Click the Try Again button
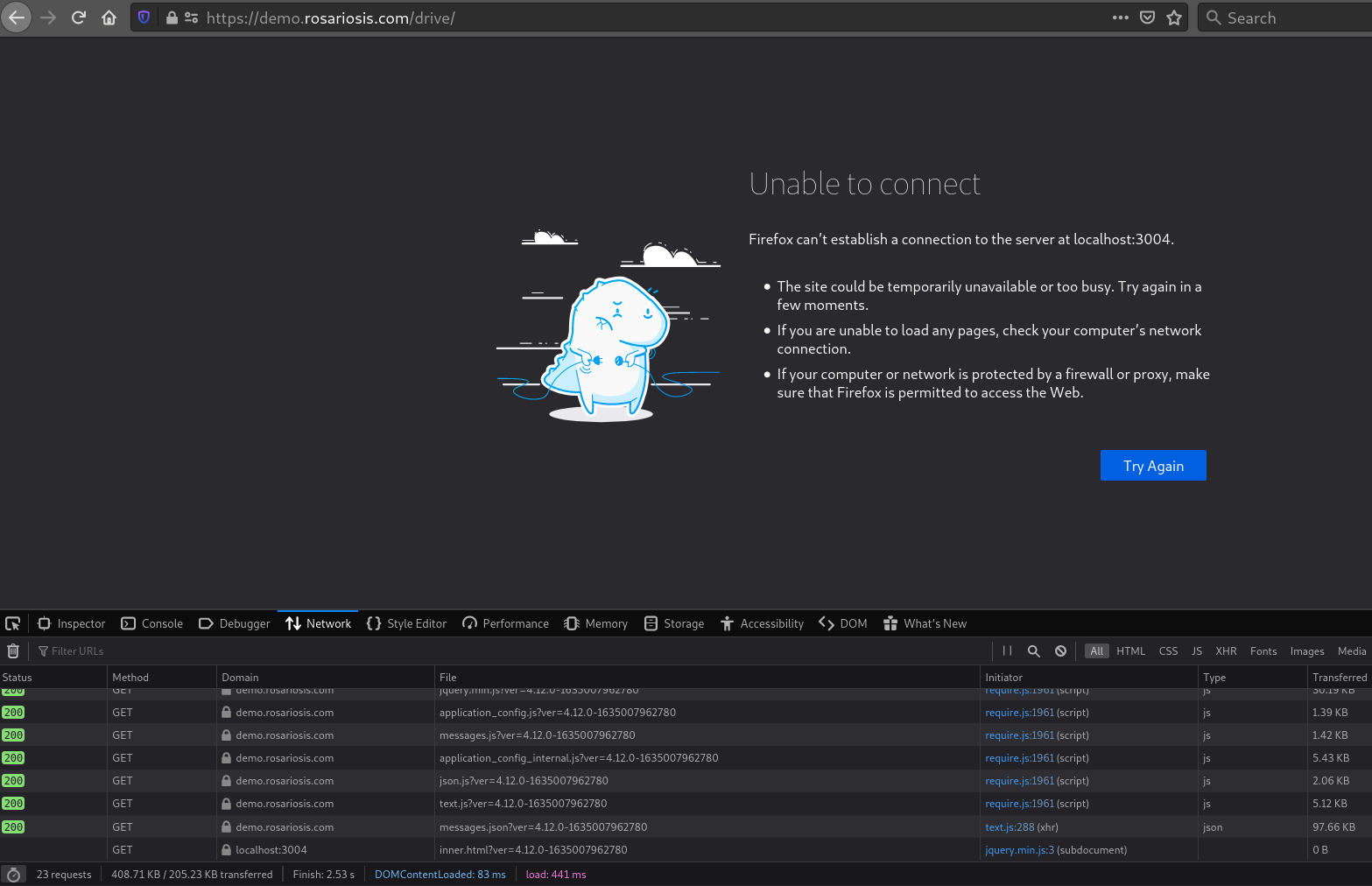The height and width of the screenshot is (886, 1372). tap(1153, 466)
